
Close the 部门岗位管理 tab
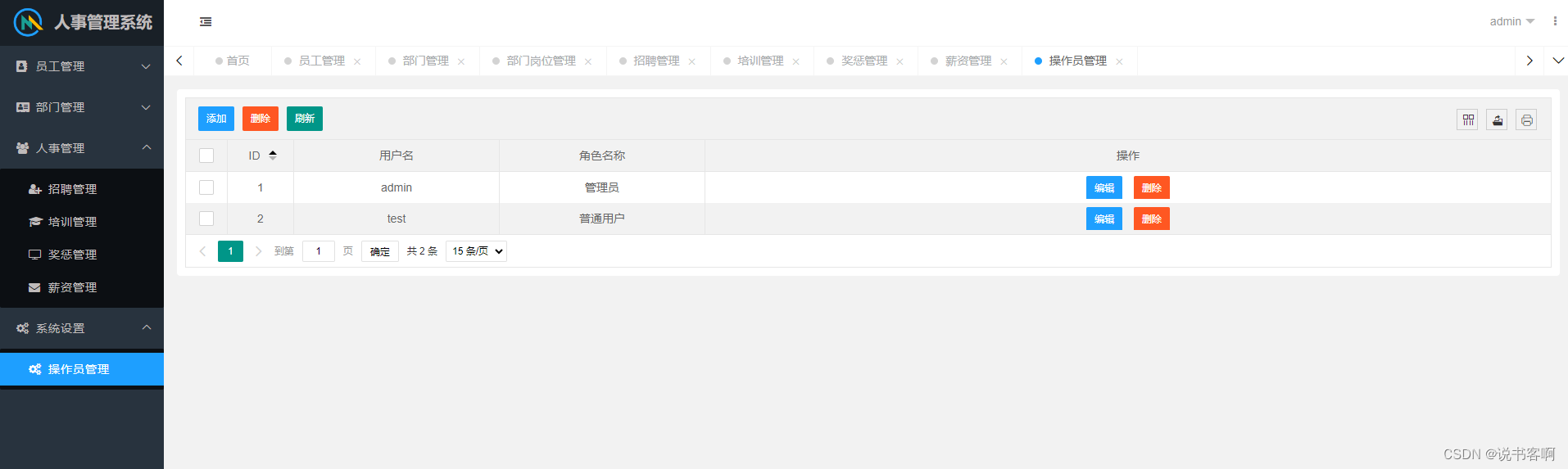[588, 61]
